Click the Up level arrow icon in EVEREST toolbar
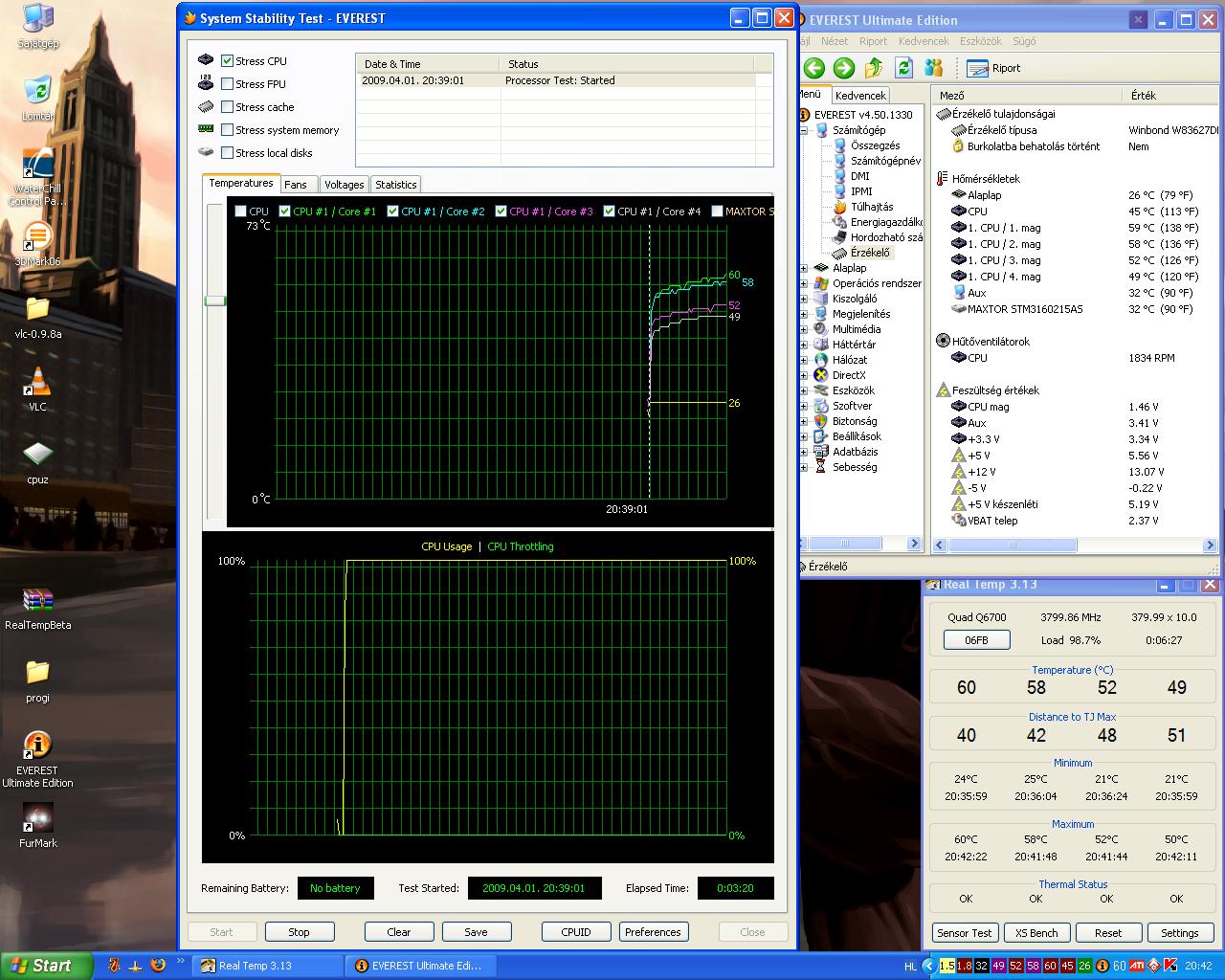Viewport: 1225px width, 980px height. [x=874, y=67]
